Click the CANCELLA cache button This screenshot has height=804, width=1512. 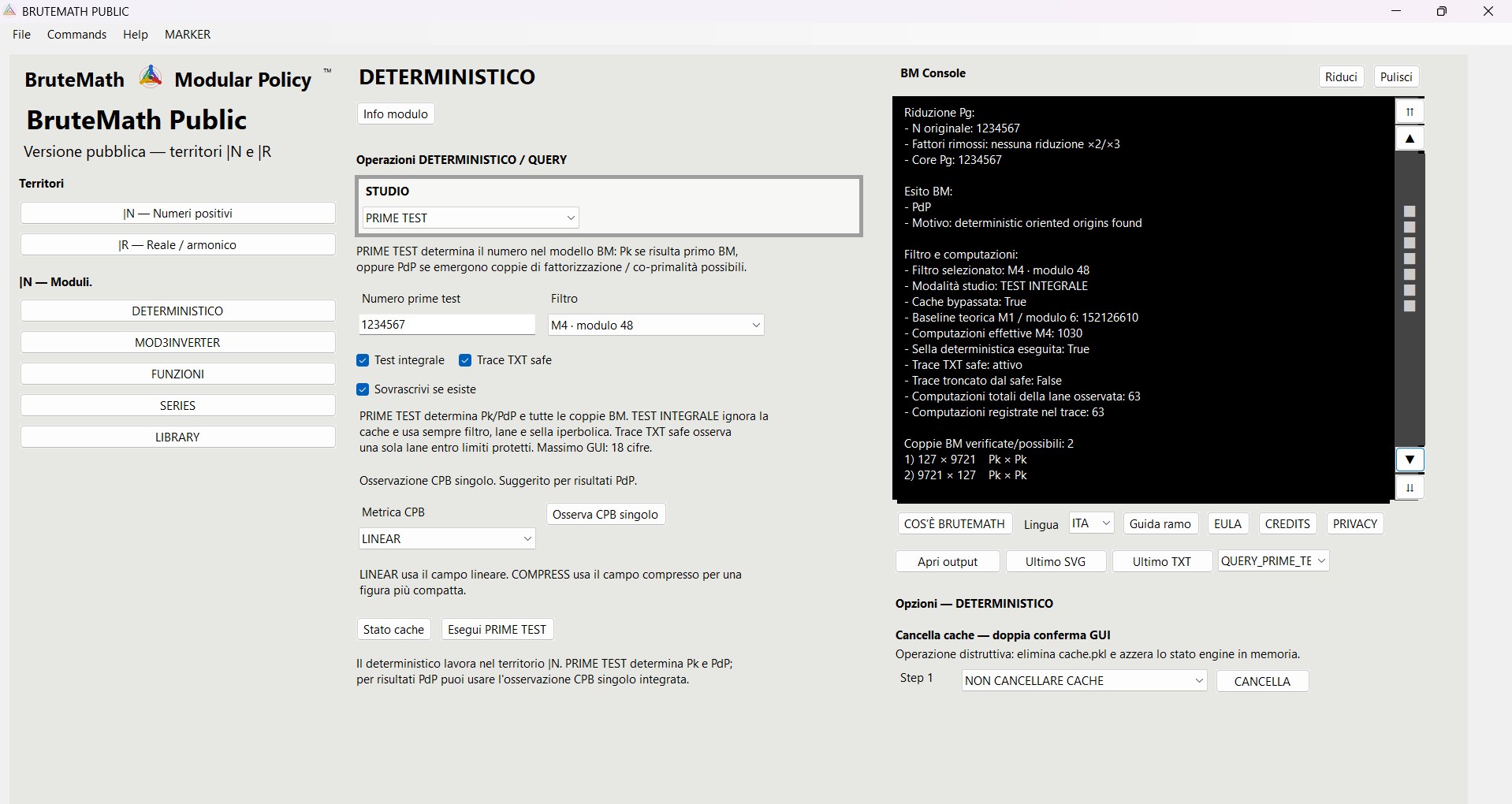(1262, 681)
